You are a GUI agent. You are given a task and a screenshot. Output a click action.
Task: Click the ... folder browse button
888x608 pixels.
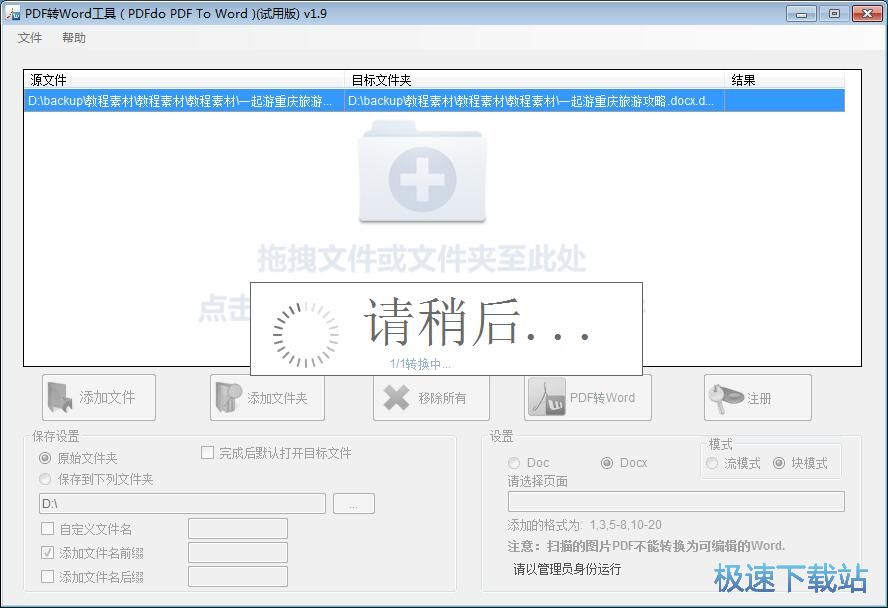point(353,503)
